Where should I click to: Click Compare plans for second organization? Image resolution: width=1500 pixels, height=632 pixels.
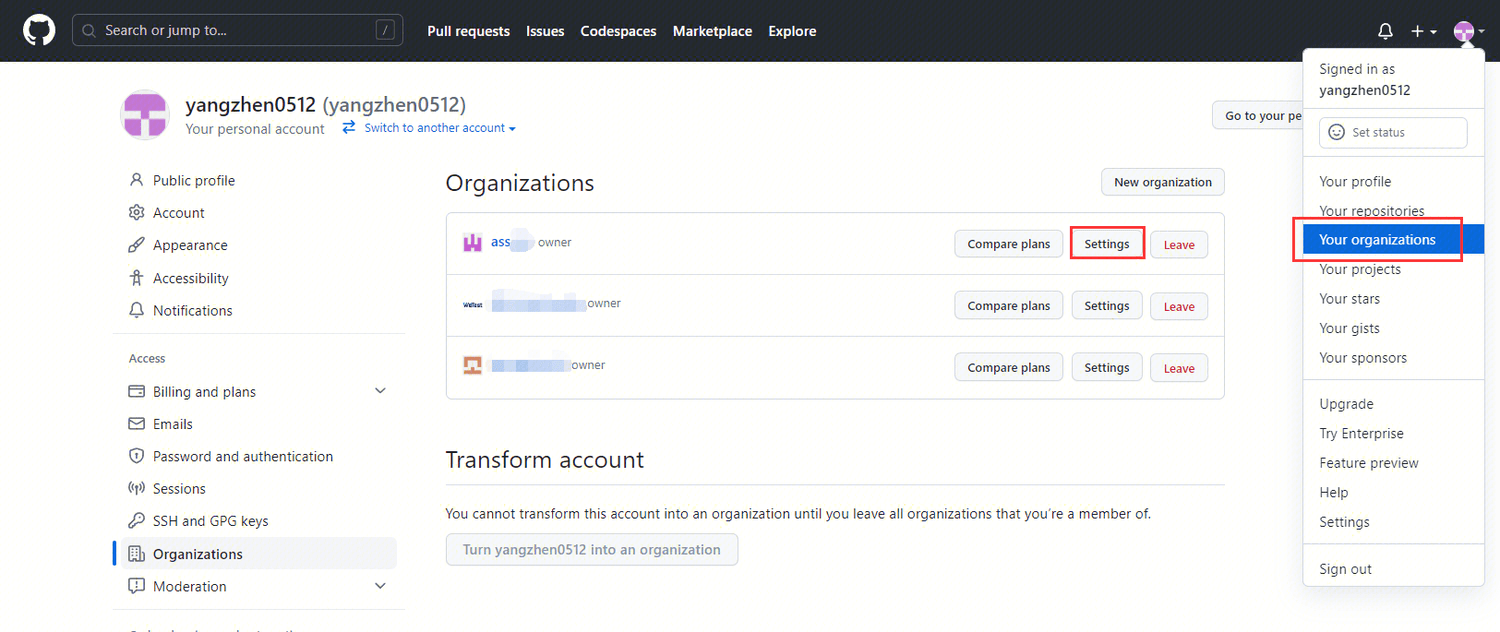1008,306
